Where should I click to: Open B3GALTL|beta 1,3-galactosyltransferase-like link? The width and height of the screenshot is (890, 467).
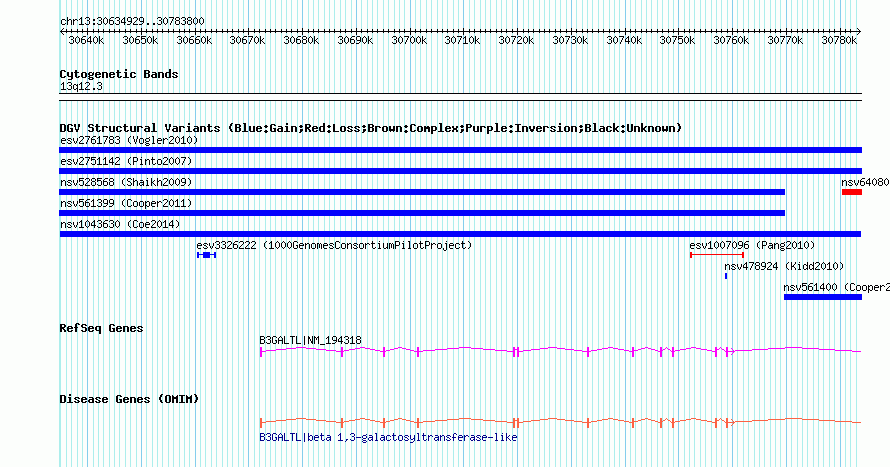(x=388, y=437)
